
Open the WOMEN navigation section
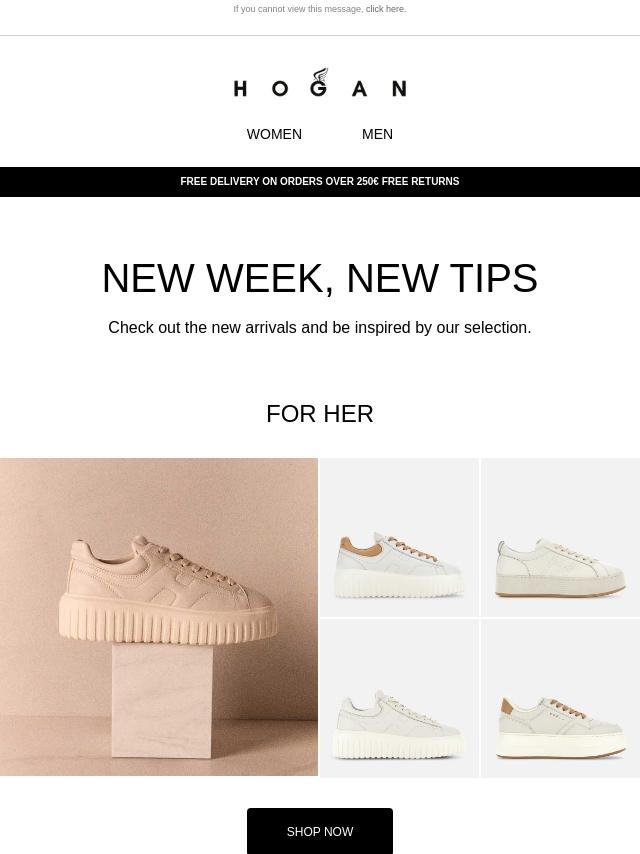tap(274, 135)
